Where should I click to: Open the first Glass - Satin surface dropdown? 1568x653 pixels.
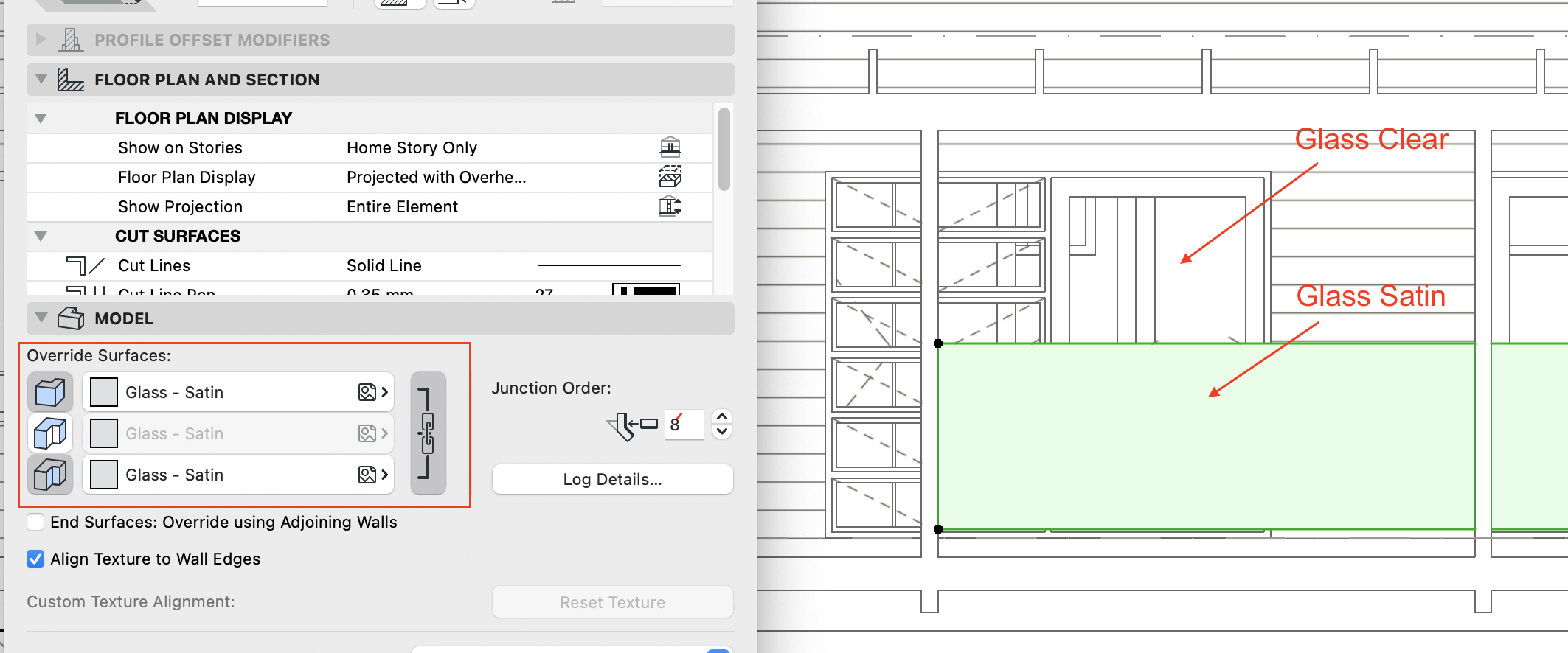click(238, 392)
